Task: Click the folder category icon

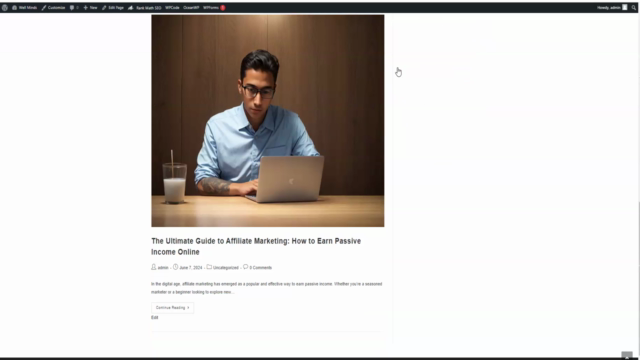Action: (209, 267)
